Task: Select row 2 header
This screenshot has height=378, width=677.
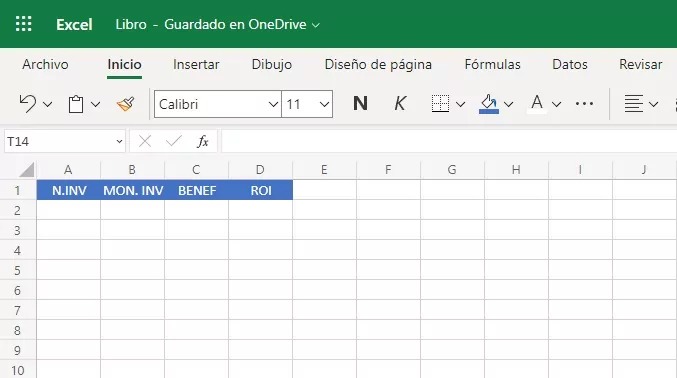Action: point(17,210)
